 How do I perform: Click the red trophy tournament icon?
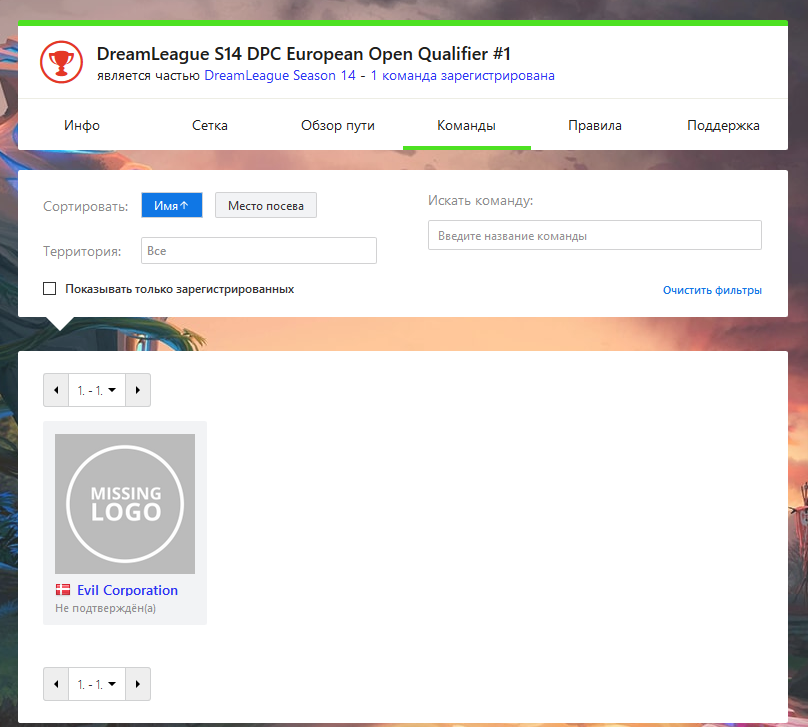(x=61, y=62)
